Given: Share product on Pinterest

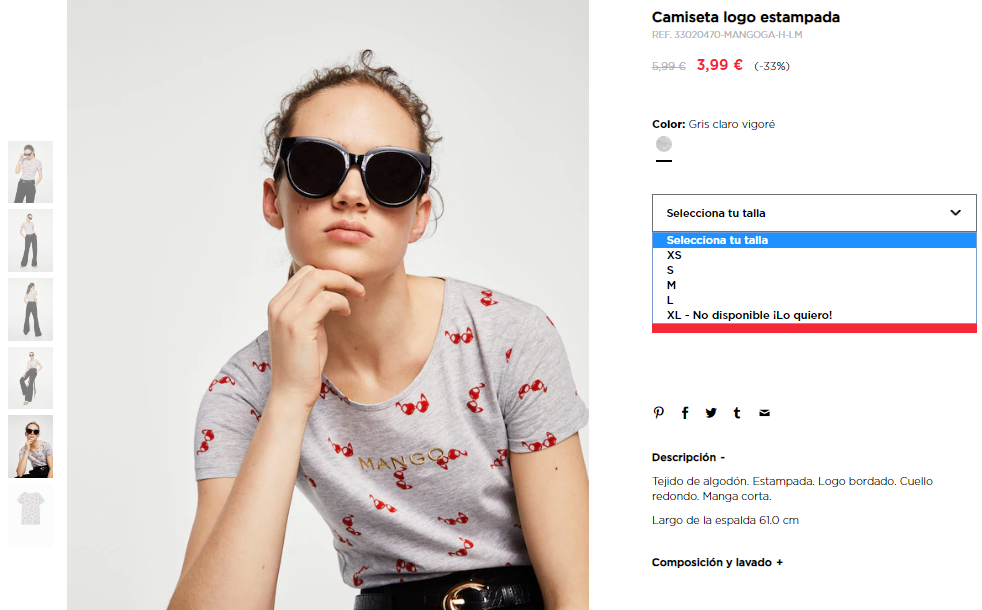Looking at the screenshot, I should (658, 413).
